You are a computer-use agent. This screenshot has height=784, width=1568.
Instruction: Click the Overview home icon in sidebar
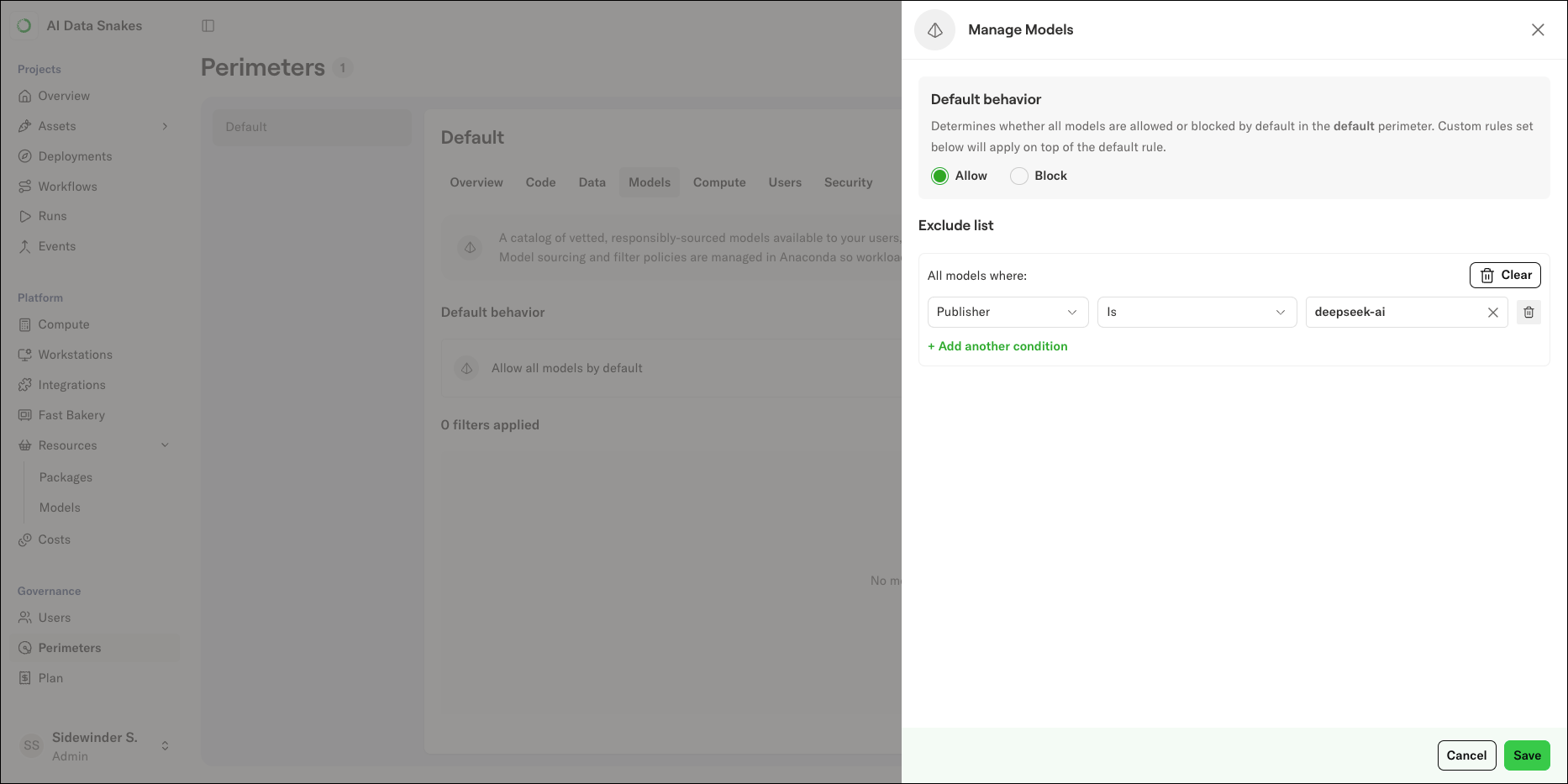25,96
